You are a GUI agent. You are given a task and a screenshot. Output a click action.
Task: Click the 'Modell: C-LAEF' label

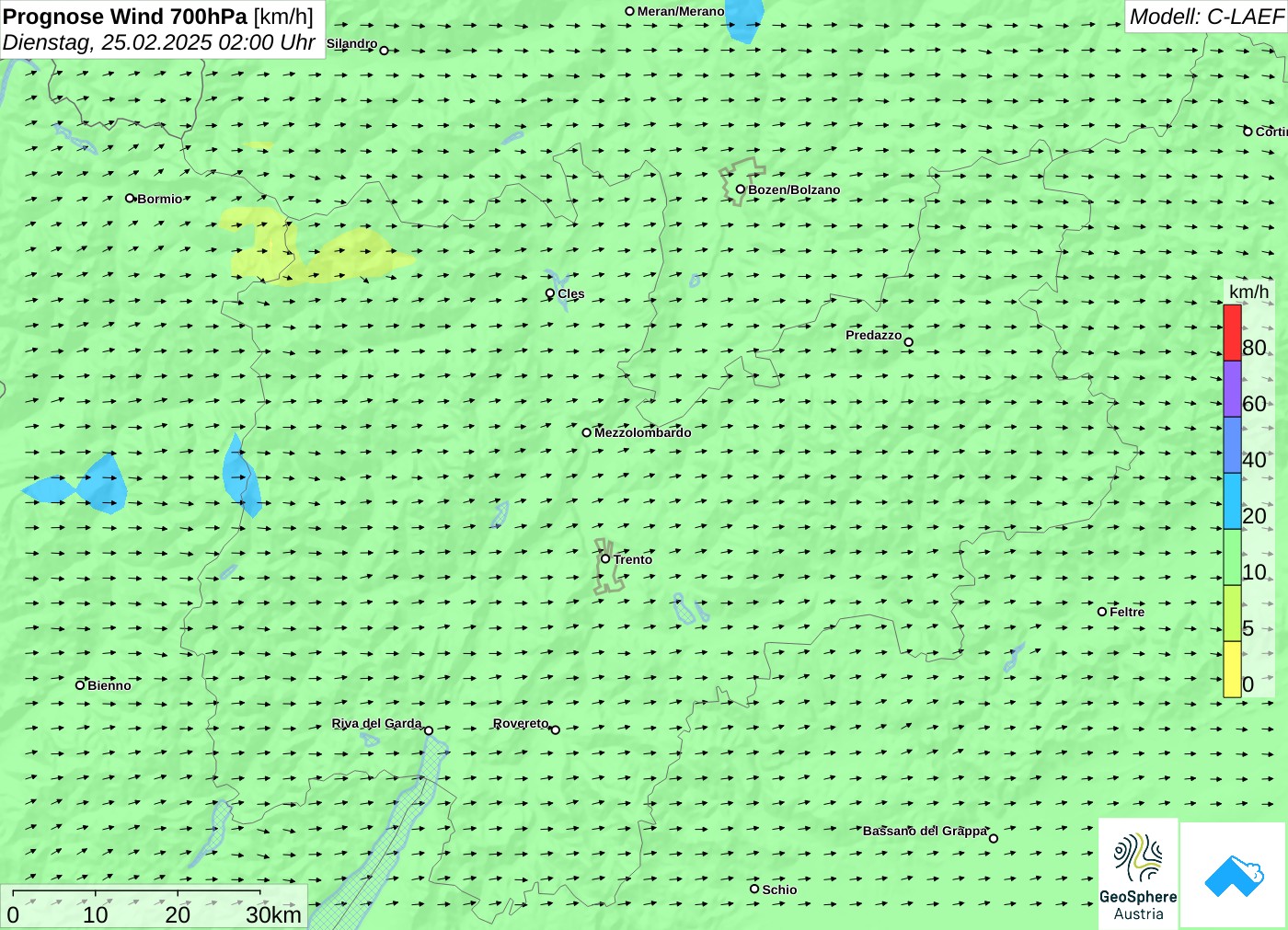click(x=1206, y=17)
